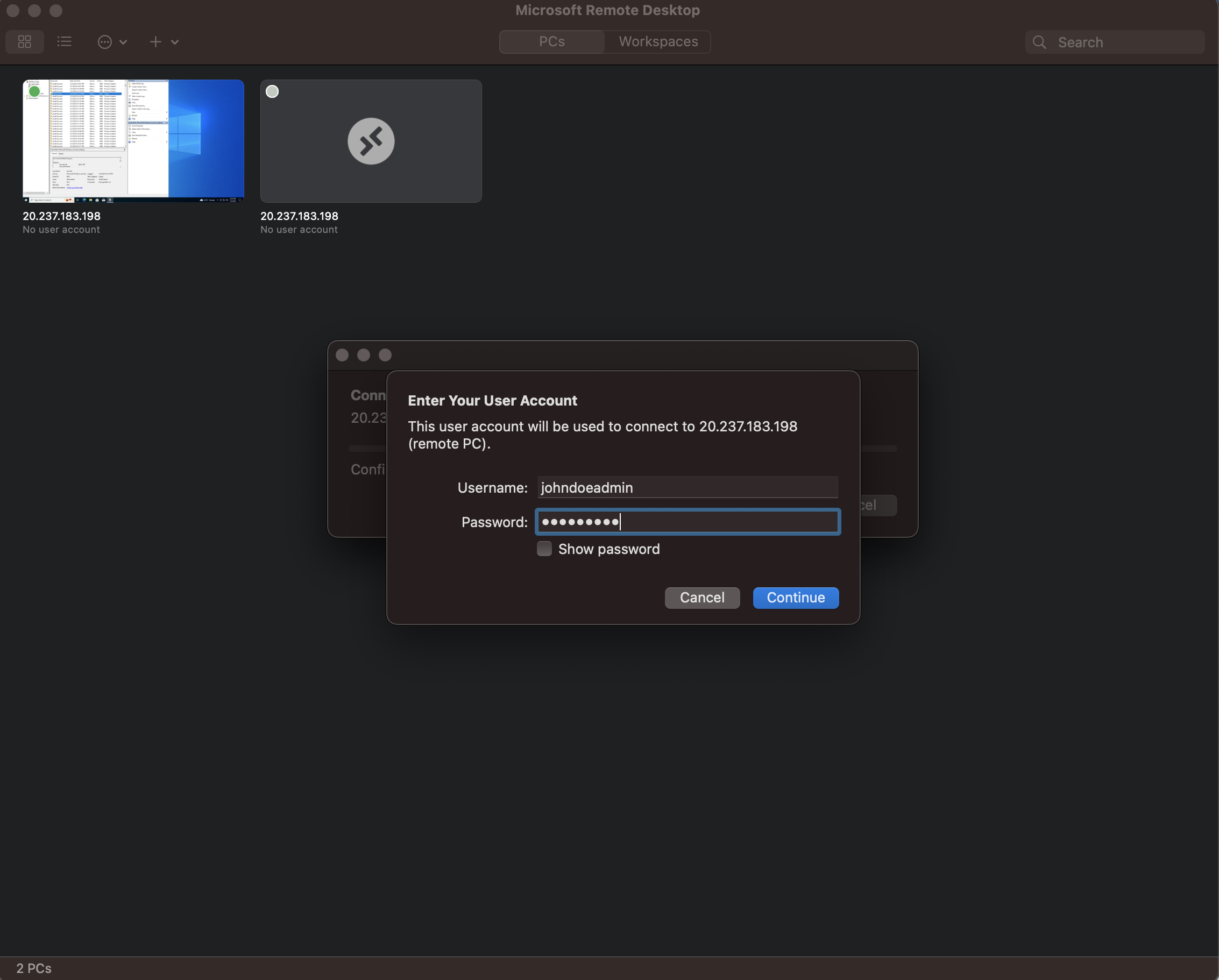Open the first PC thumbnail with Windows desktop

[x=133, y=141]
